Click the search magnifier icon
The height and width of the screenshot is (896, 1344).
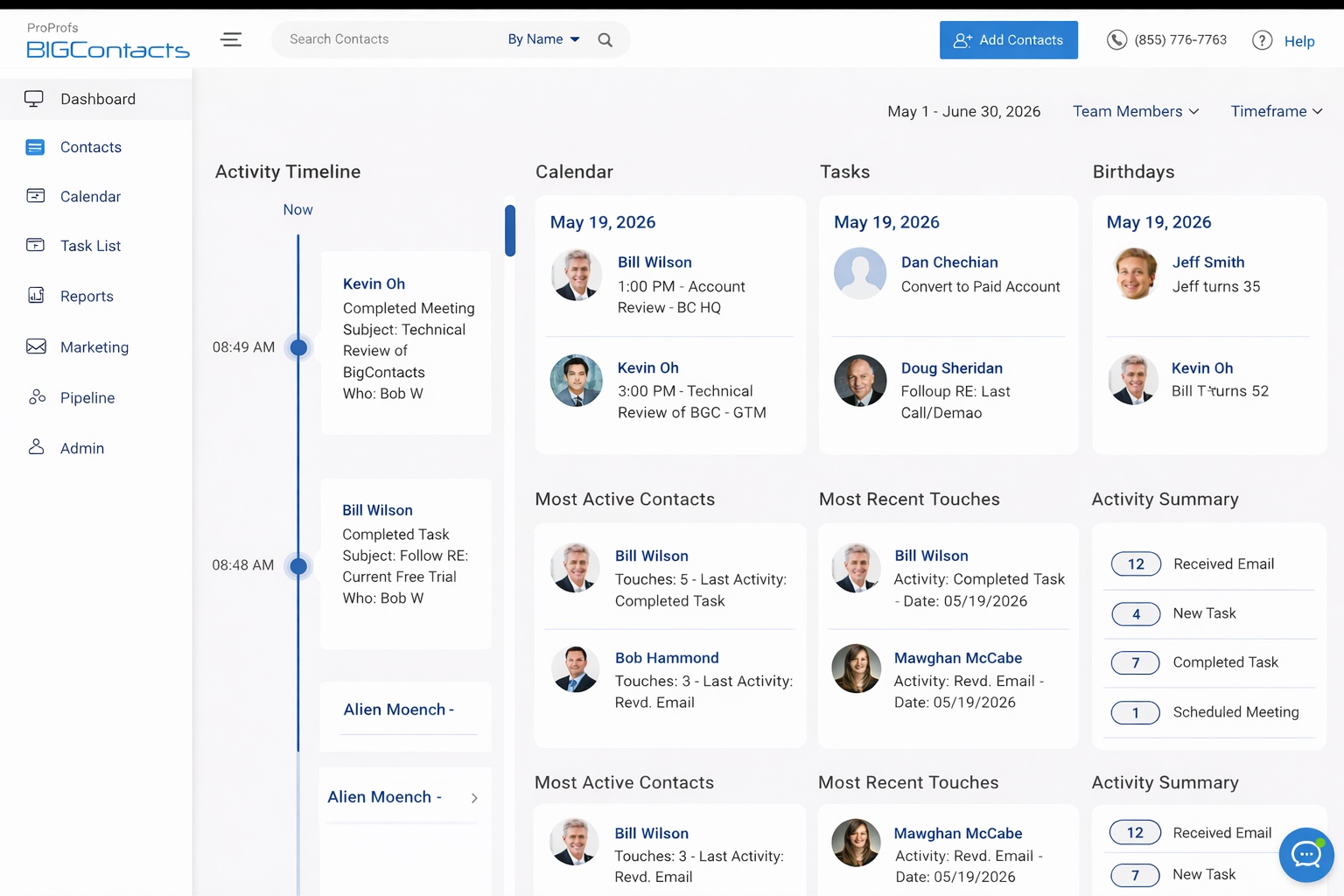pyautogui.click(x=605, y=39)
